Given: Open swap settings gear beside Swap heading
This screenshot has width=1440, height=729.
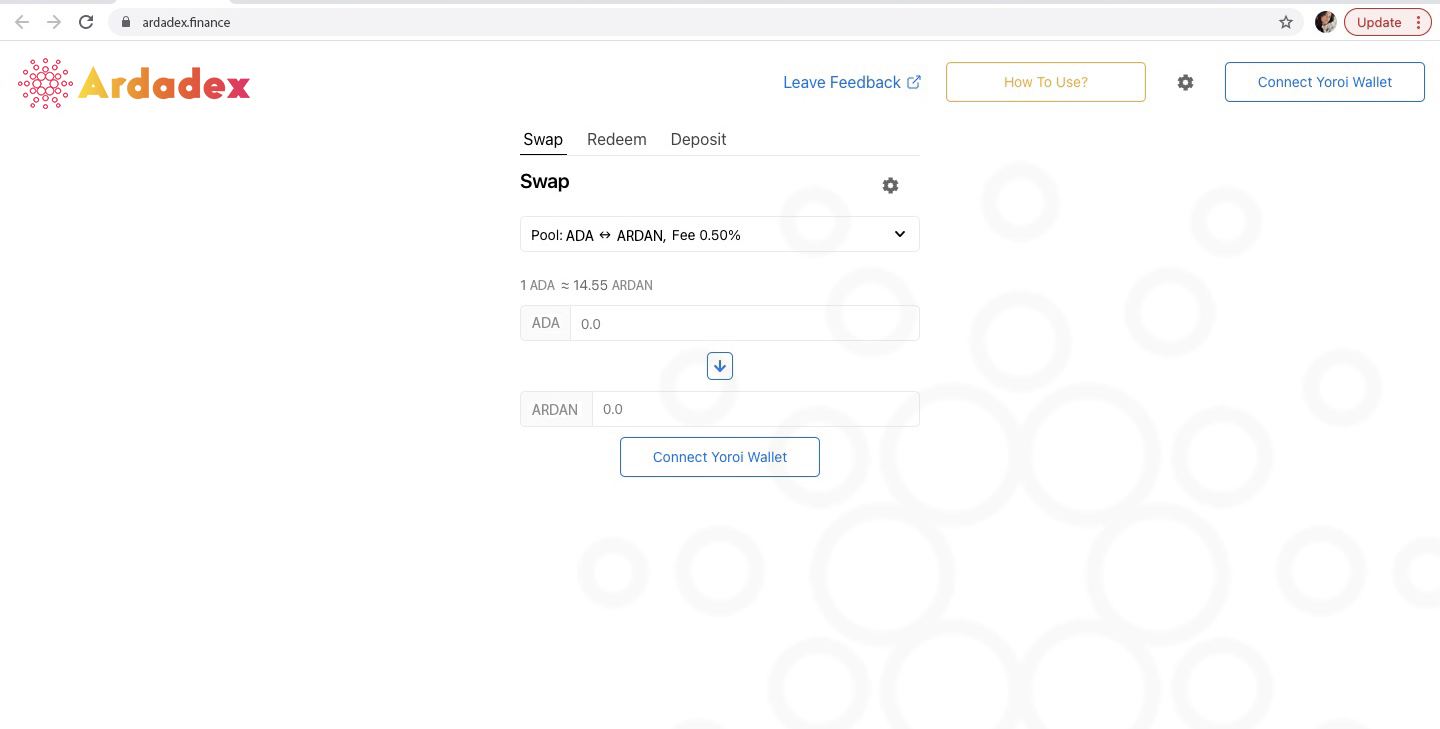Looking at the screenshot, I should click(890, 185).
